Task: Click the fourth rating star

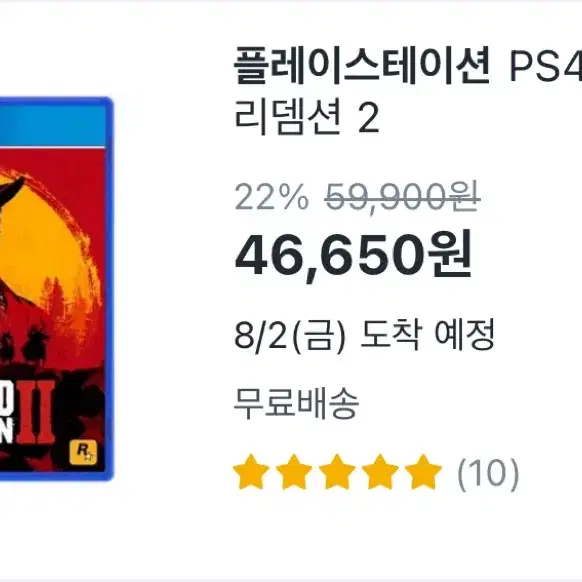Action: (x=380, y=471)
